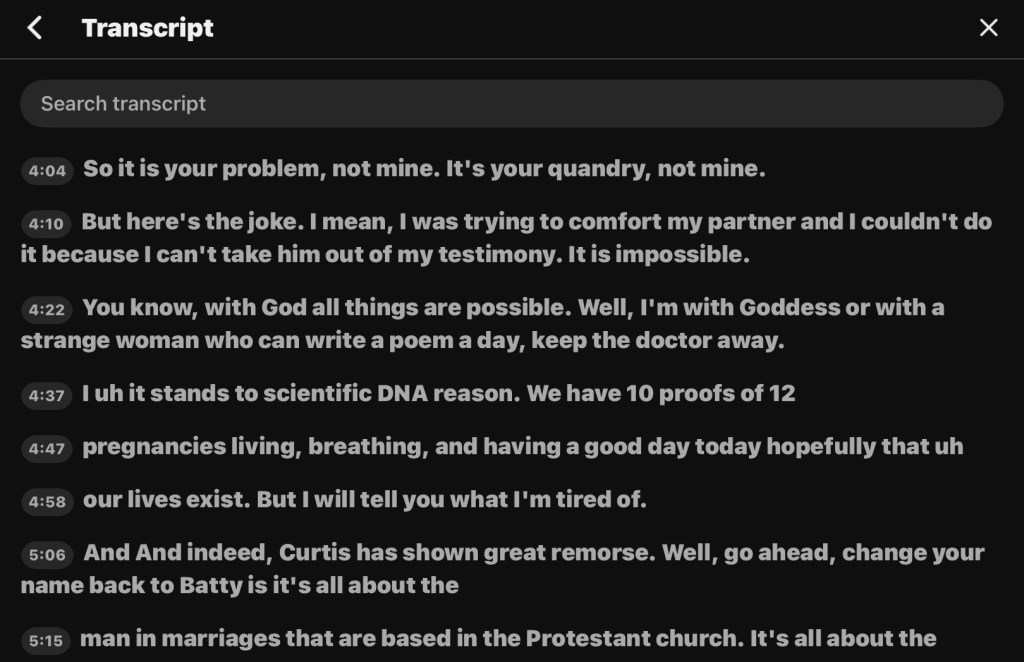Go back using the left arrow icon
This screenshot has width=1024, height=662.
coord(35,28)
